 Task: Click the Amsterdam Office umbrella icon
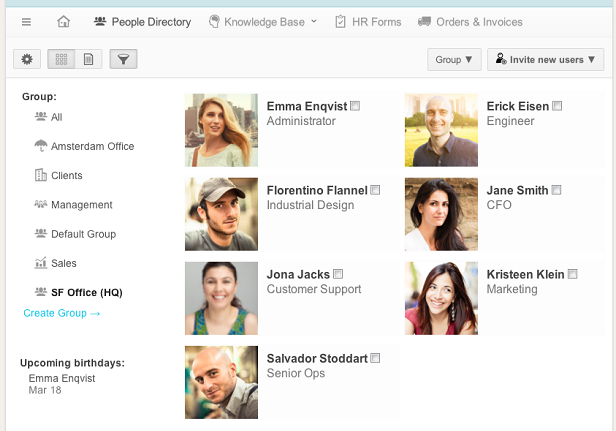pyautogui.click(x=41, y=146)
